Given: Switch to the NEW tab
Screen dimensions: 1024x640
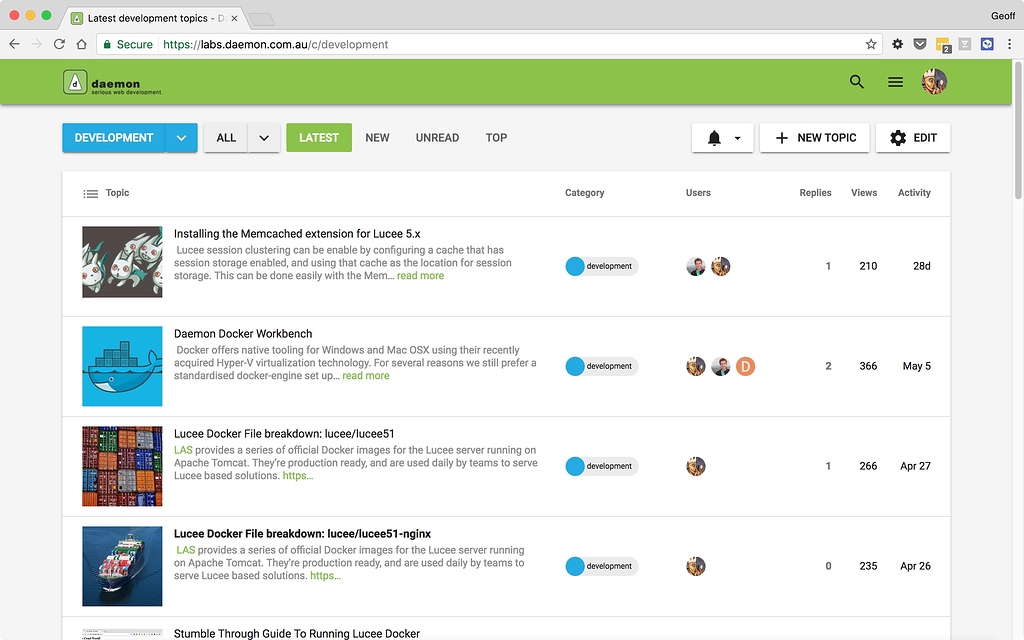Looking at the screenshot, I should click(377, 138).
